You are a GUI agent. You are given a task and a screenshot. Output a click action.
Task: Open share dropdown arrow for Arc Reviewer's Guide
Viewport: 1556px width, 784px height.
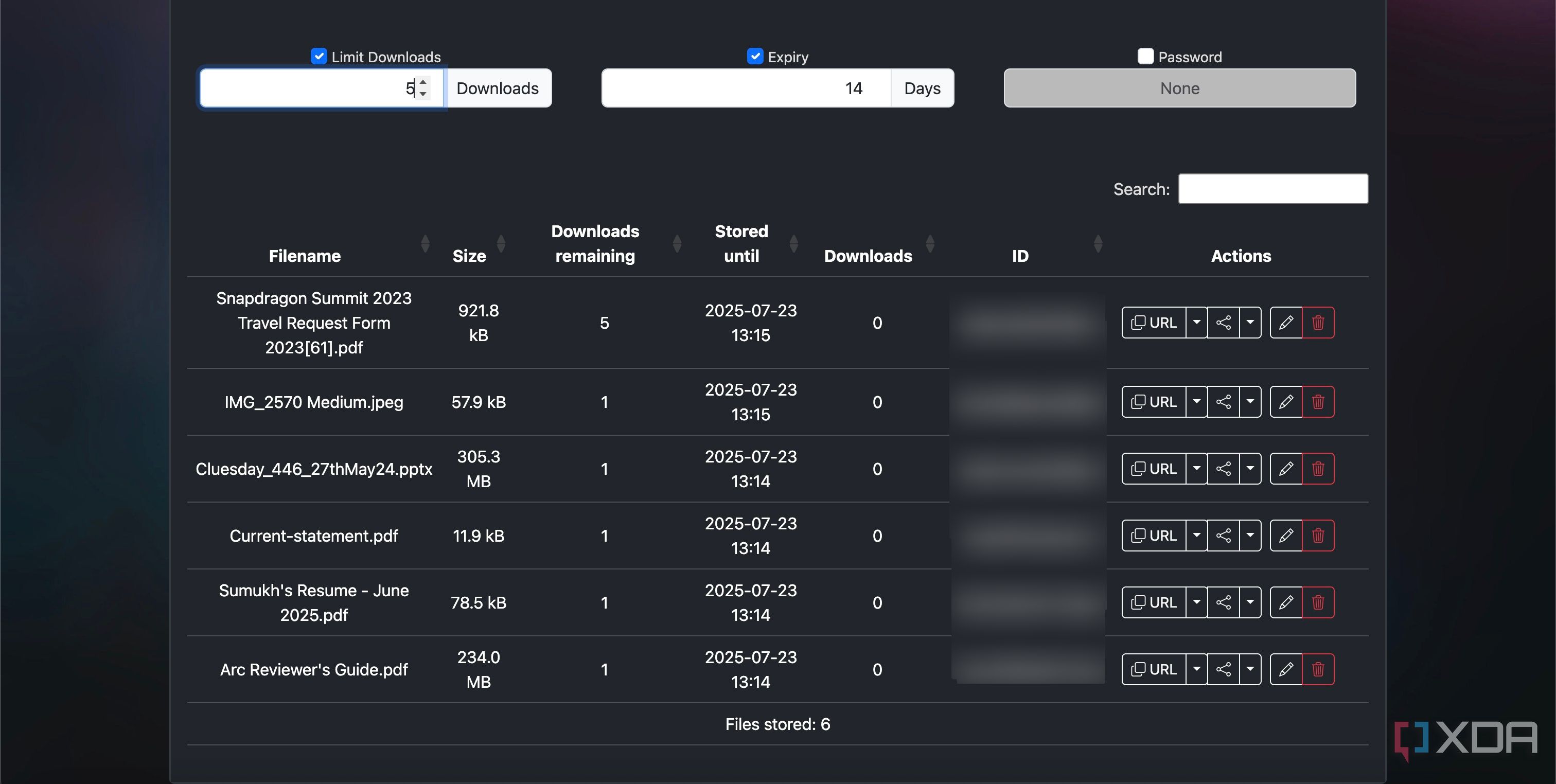(1250, 669)
